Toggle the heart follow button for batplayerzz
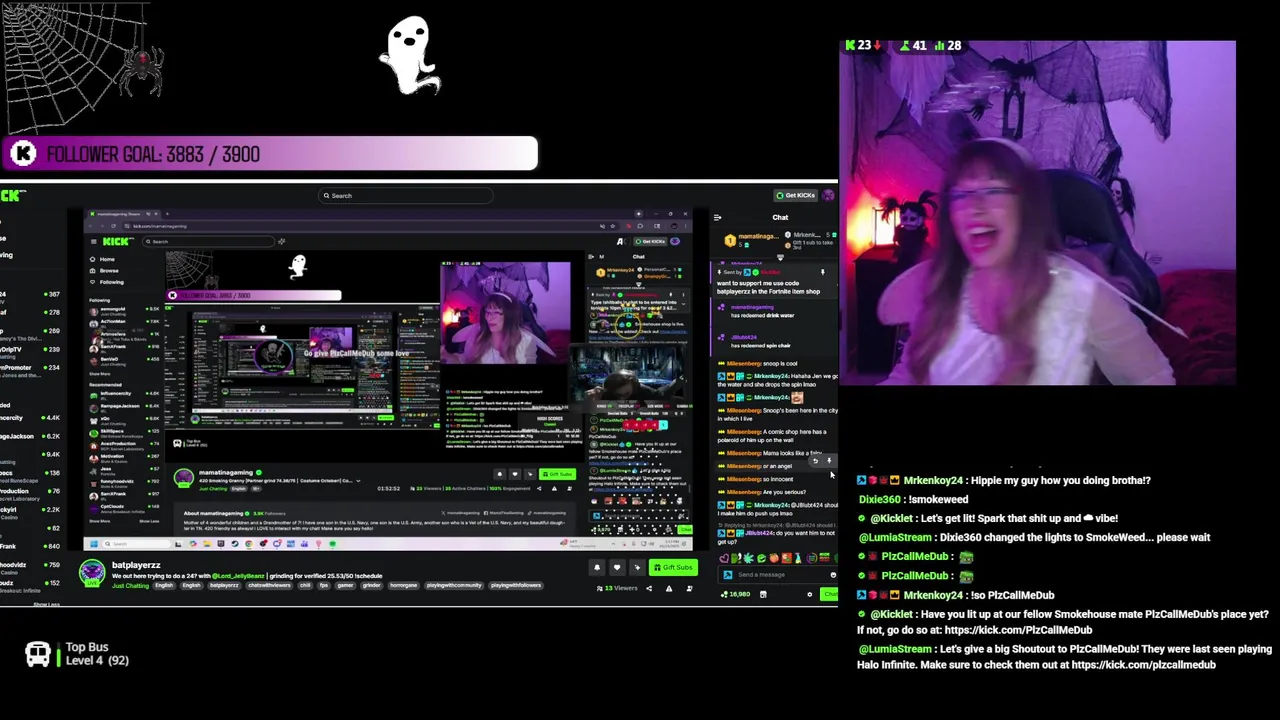The height and width of the screenshot is (720, 1280). click(617, 567)
